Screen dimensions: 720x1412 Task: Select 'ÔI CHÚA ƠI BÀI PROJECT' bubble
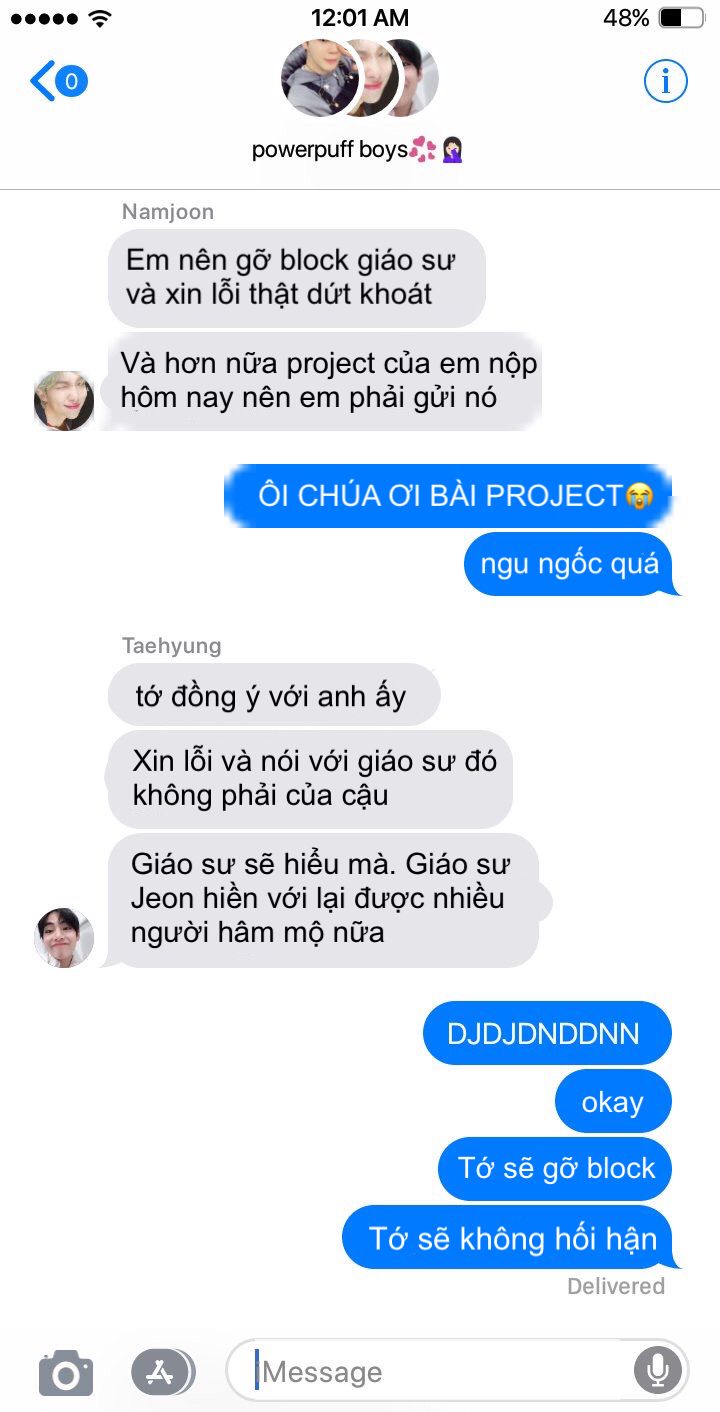pyautogui.click(x=447, y=495)
